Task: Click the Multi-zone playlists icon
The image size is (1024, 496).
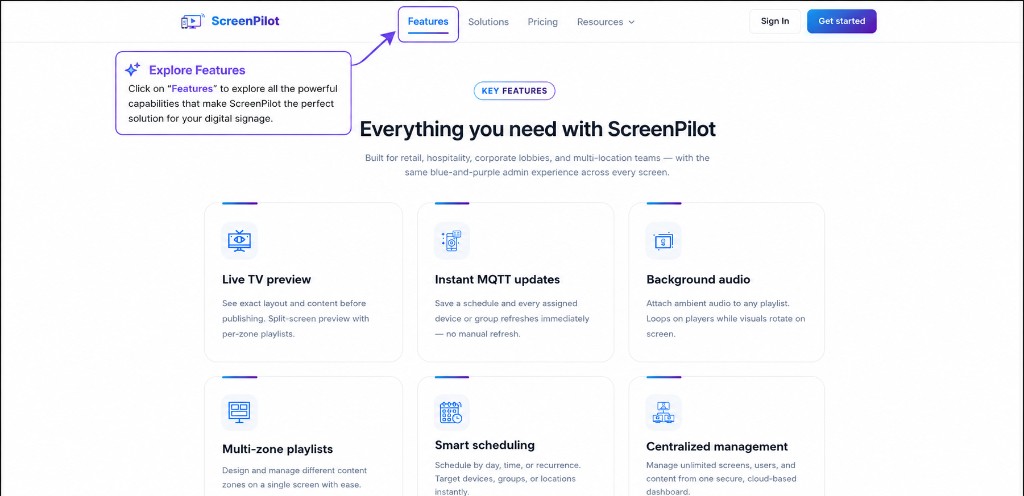Action: 239,412
